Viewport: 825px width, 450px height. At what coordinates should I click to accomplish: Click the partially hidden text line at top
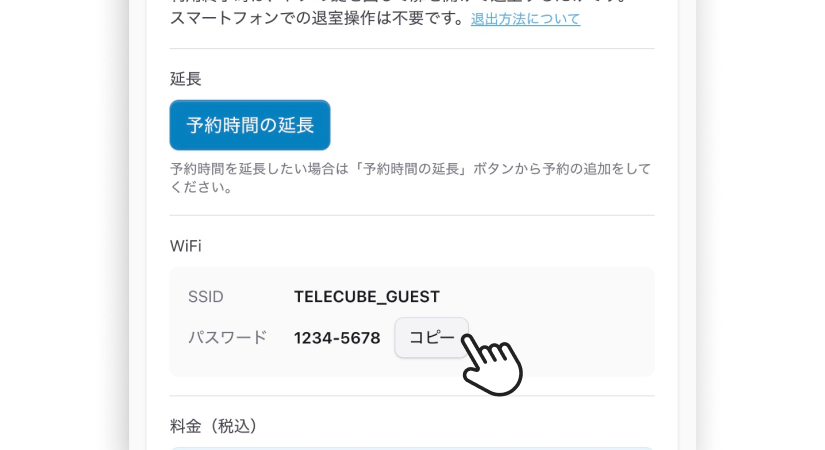click(x=400, y=2)
